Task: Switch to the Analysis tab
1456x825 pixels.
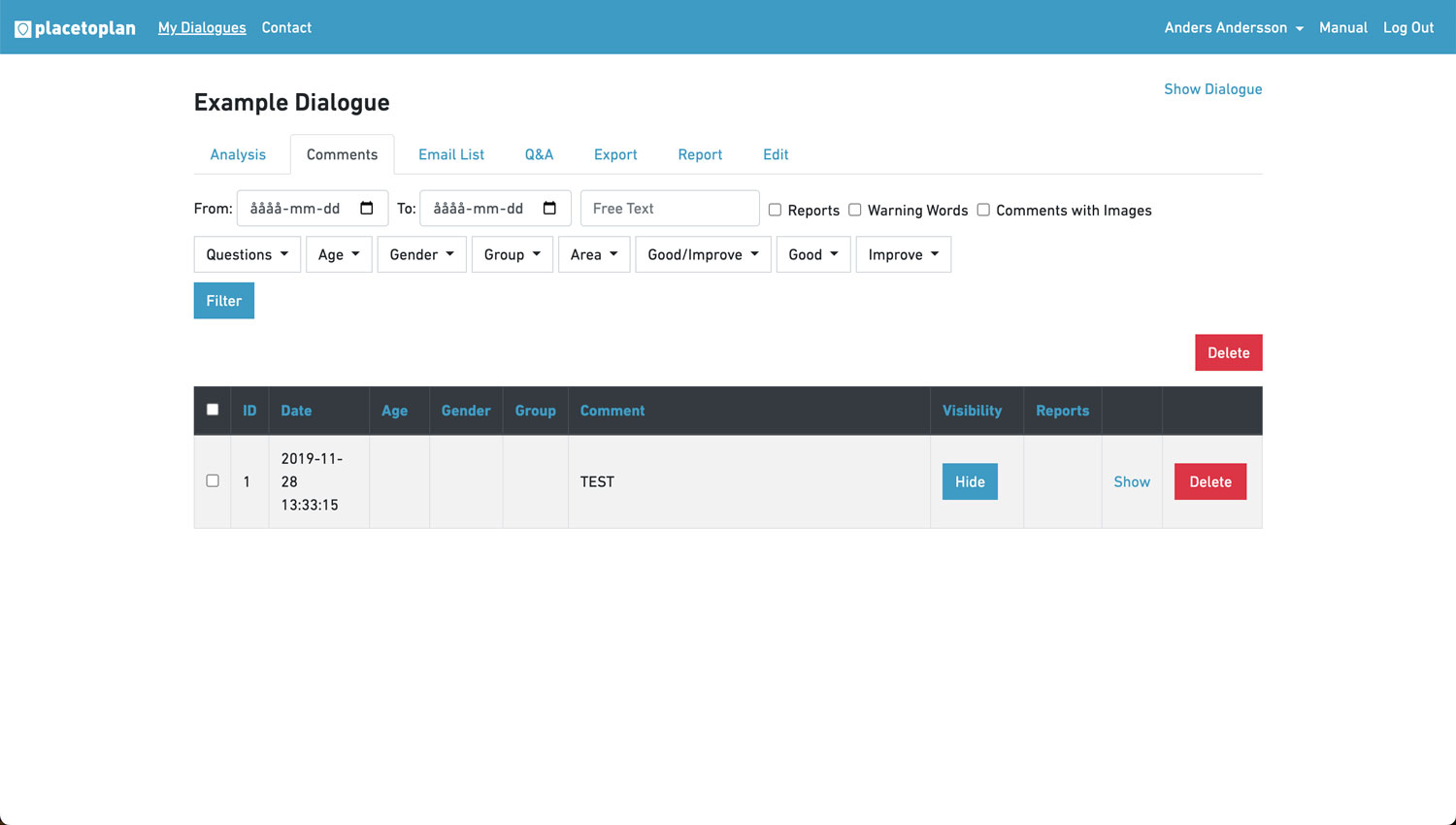Action: click(x=238, y=154)
